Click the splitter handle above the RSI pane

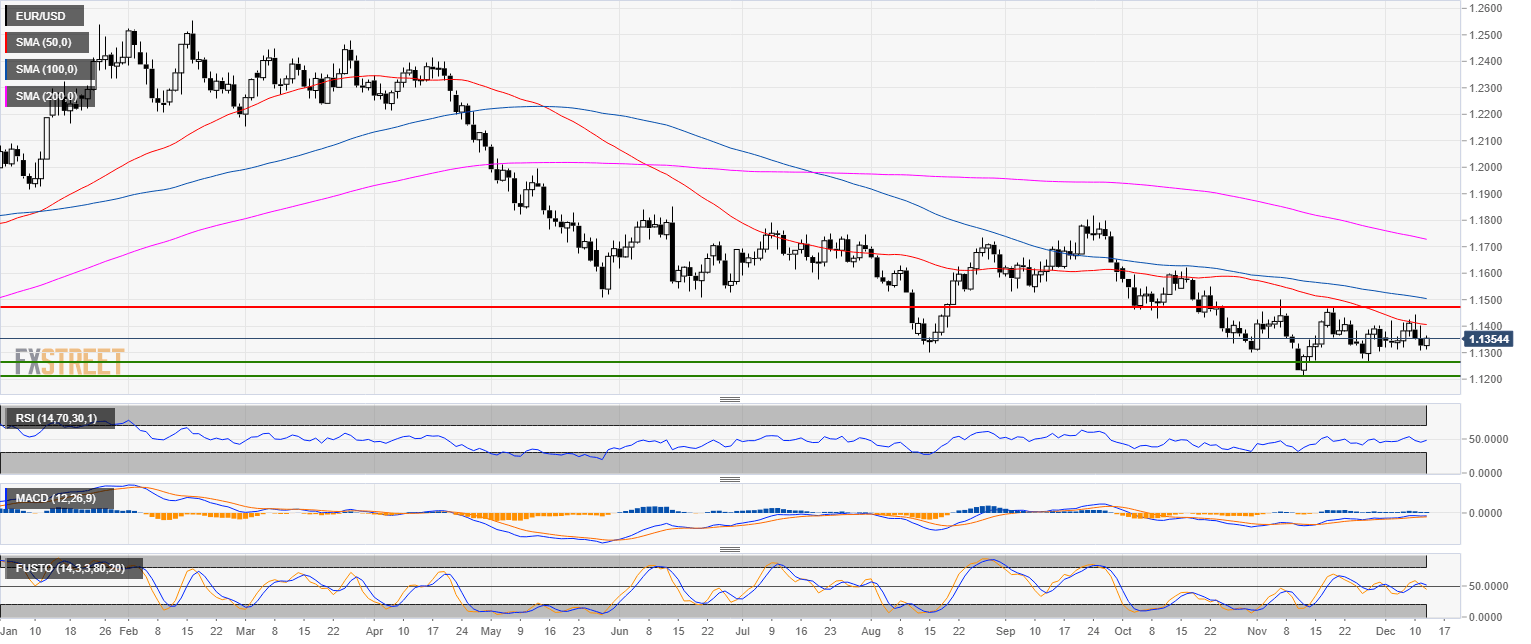coord(730,399)
